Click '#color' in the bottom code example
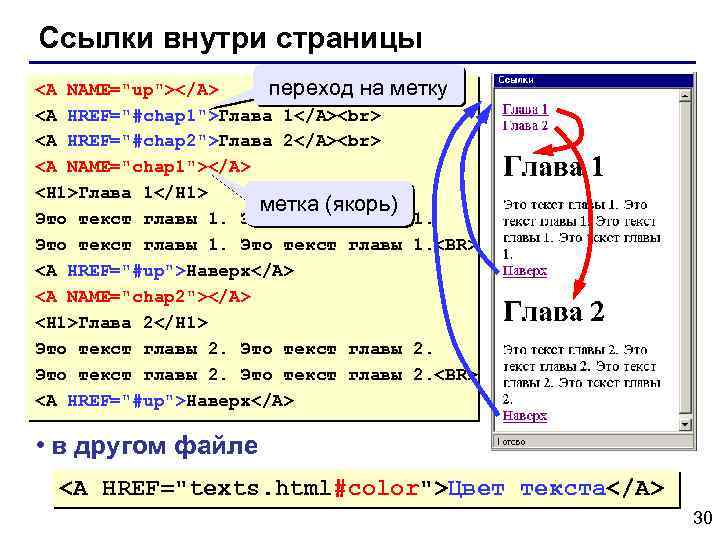 click(377, 488)
